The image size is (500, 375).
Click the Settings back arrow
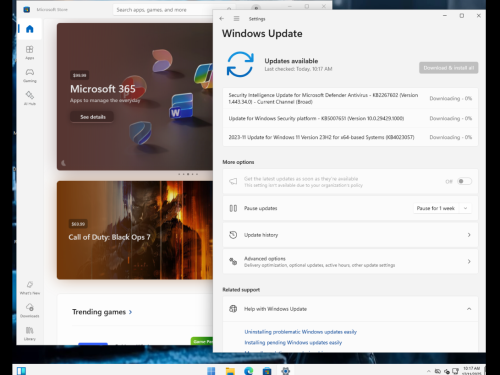pos(222,19)
